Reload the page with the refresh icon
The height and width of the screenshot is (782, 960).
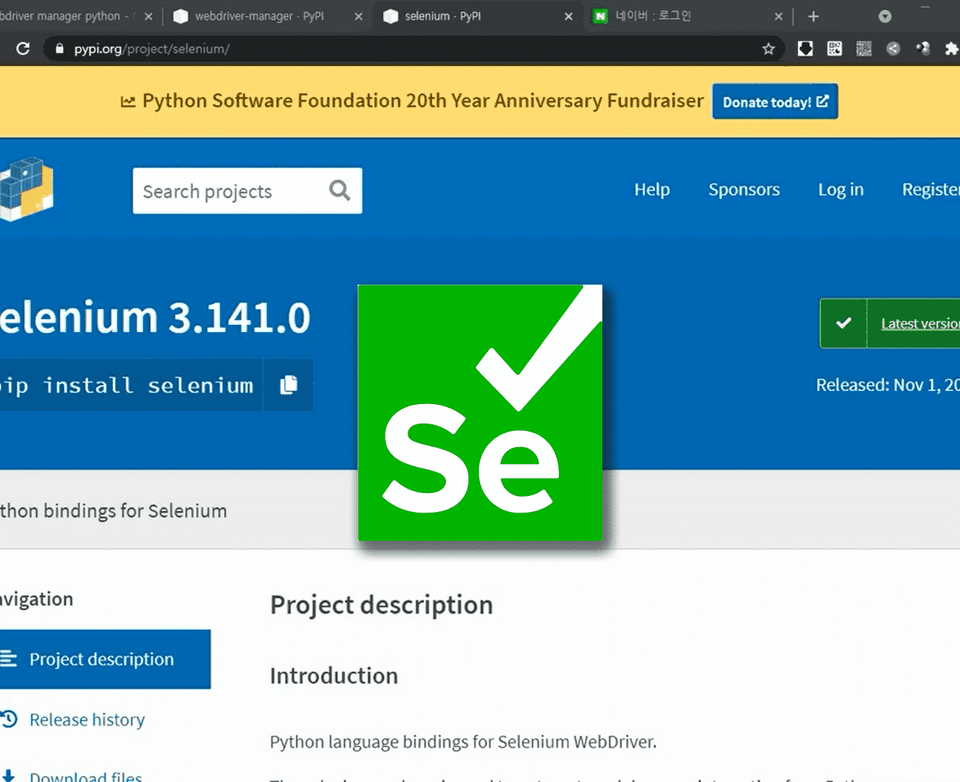(x=23, y=48)
